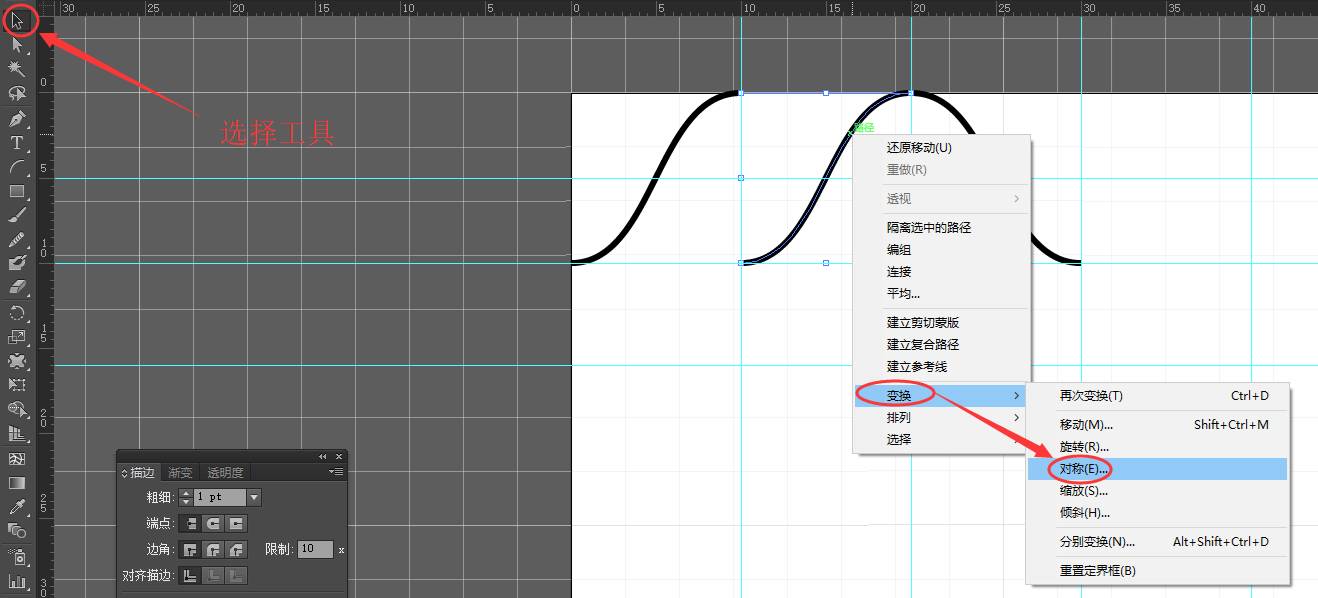Select the Free Transform tool
Image resolution: width=1318 pixels, height=598 pixels.
tap(17, 385)
